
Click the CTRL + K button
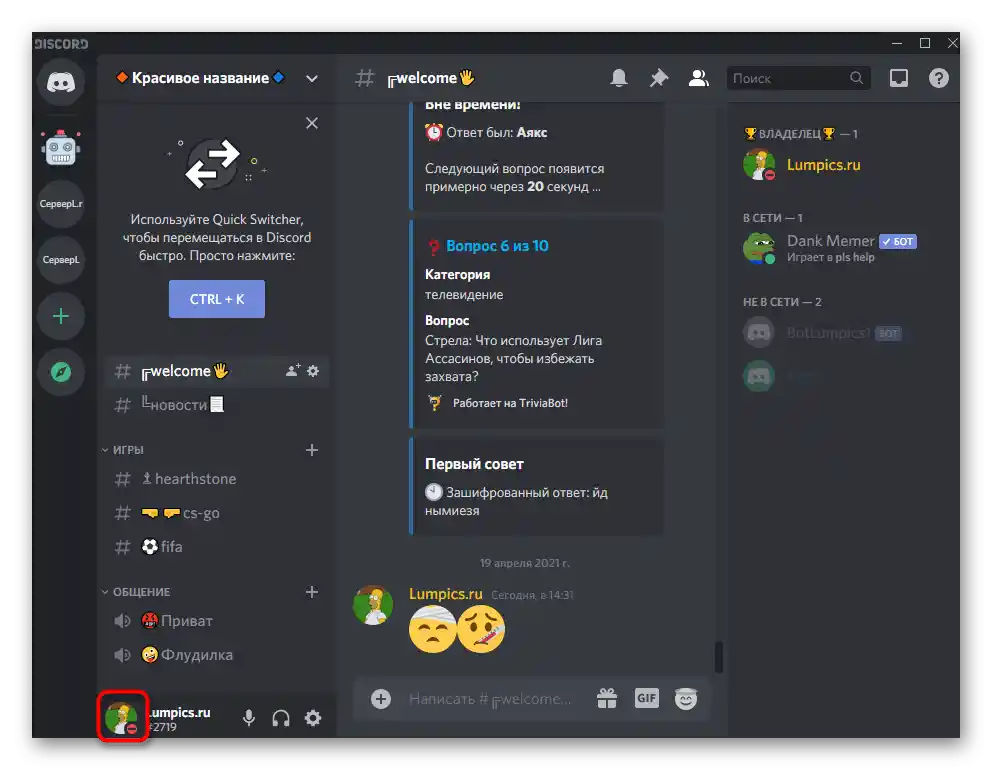(216, 299)
